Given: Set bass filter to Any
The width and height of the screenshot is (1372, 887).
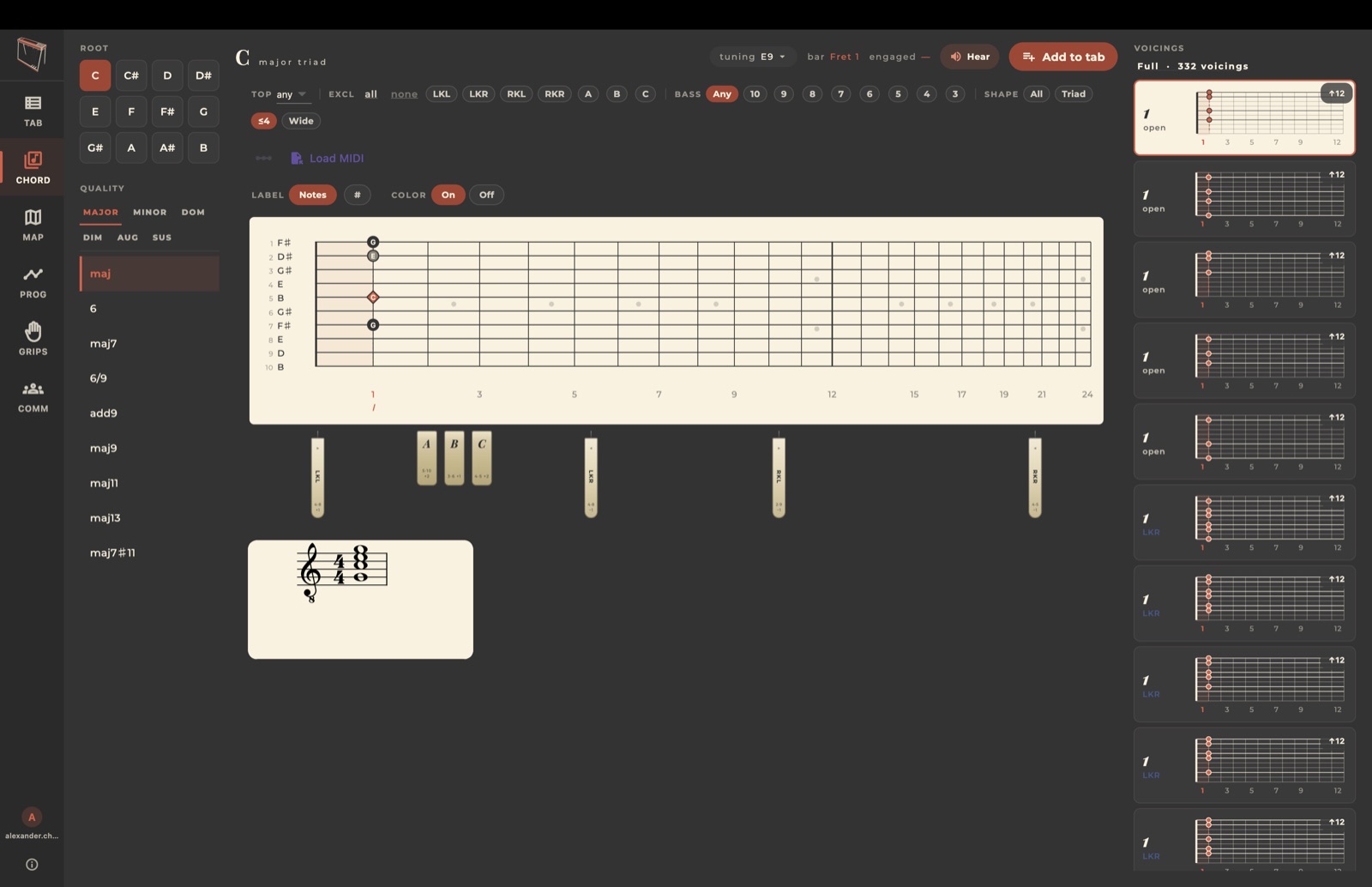Looking at the screenshot, I should [722, 94].
